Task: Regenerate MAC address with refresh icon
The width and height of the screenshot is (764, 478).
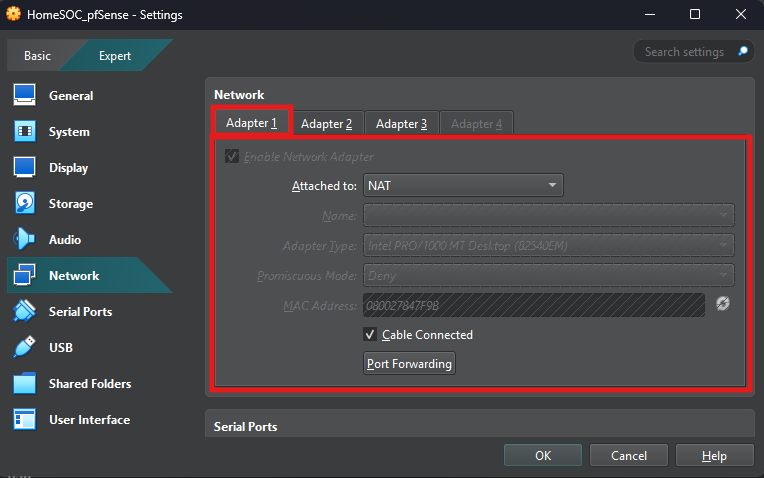Action: (723, 304)
